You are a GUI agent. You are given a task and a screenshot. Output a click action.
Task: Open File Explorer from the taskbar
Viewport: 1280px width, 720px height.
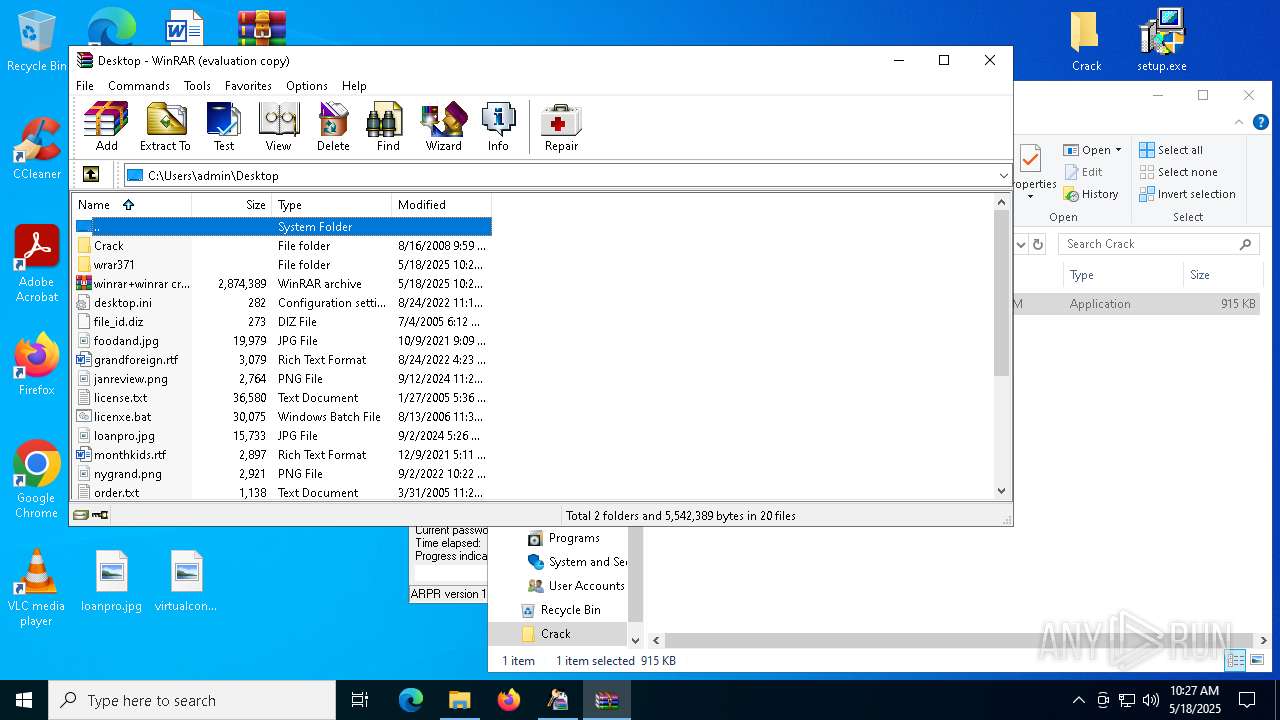(x=459, y=700)
